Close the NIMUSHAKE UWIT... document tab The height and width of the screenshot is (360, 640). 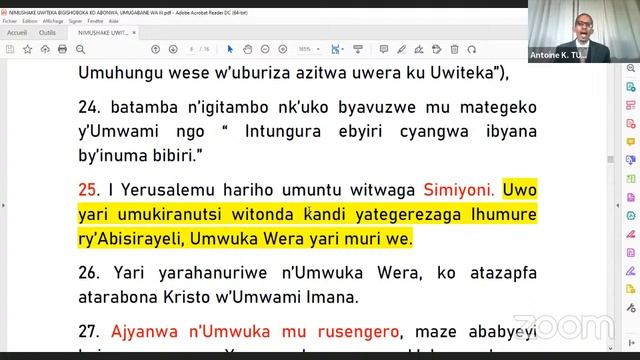[x=134, y=33]
